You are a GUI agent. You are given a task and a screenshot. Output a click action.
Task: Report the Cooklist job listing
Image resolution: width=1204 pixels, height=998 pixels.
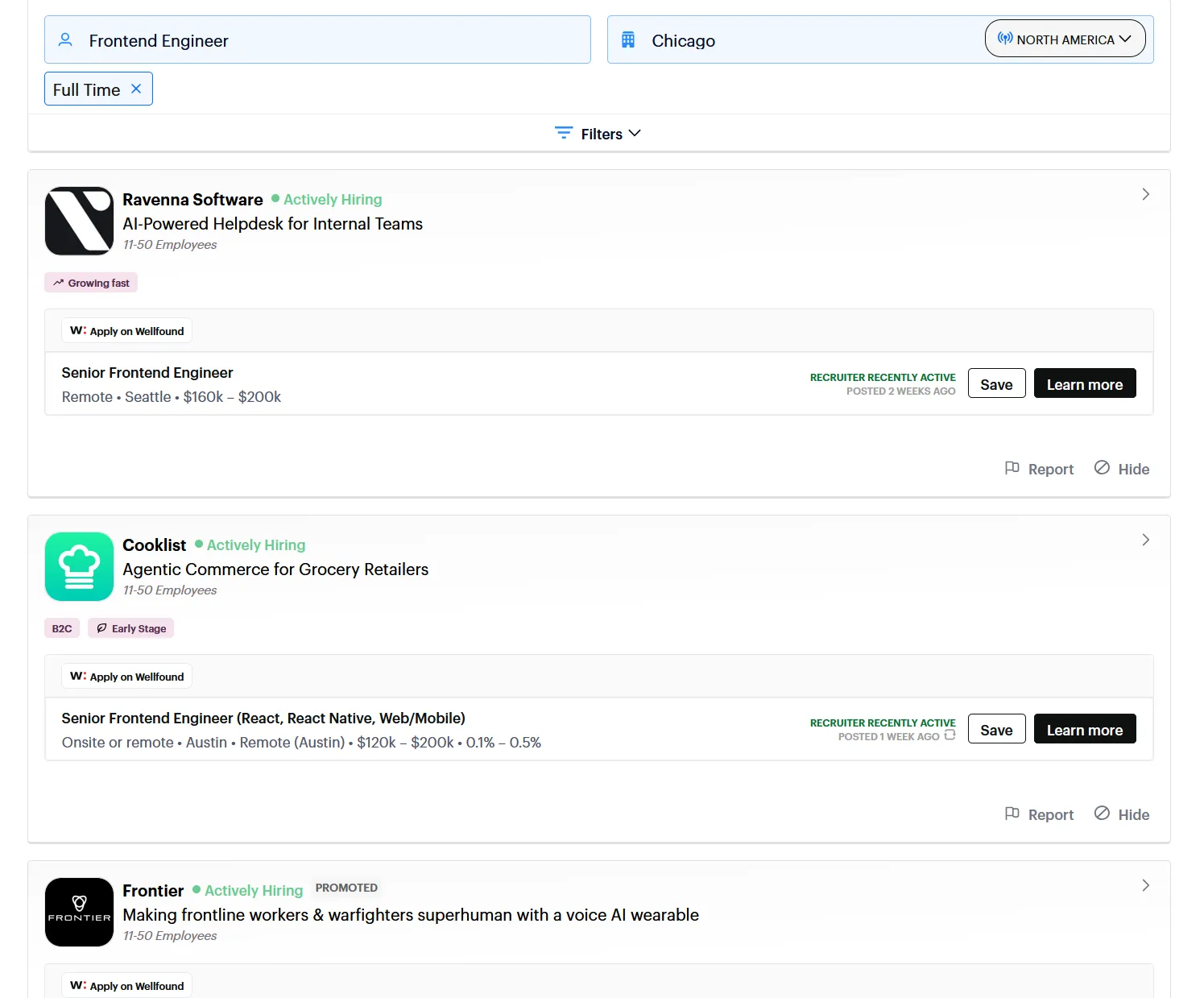(1039, 814)
